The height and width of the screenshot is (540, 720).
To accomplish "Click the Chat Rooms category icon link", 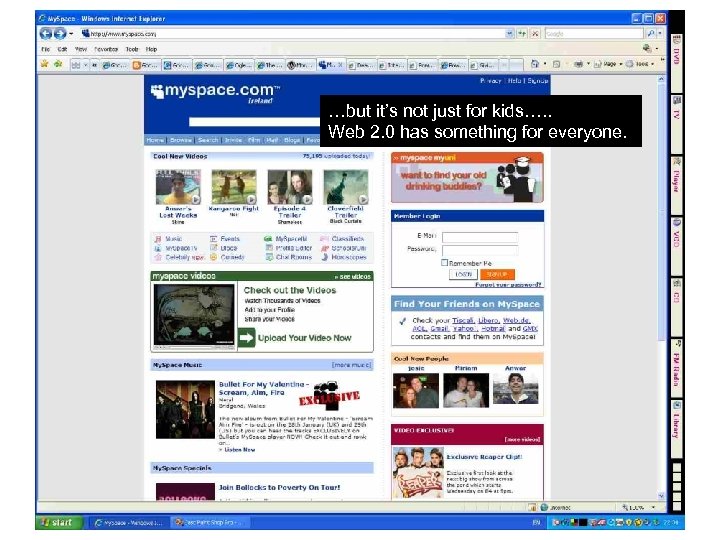I will pos(269,257).
